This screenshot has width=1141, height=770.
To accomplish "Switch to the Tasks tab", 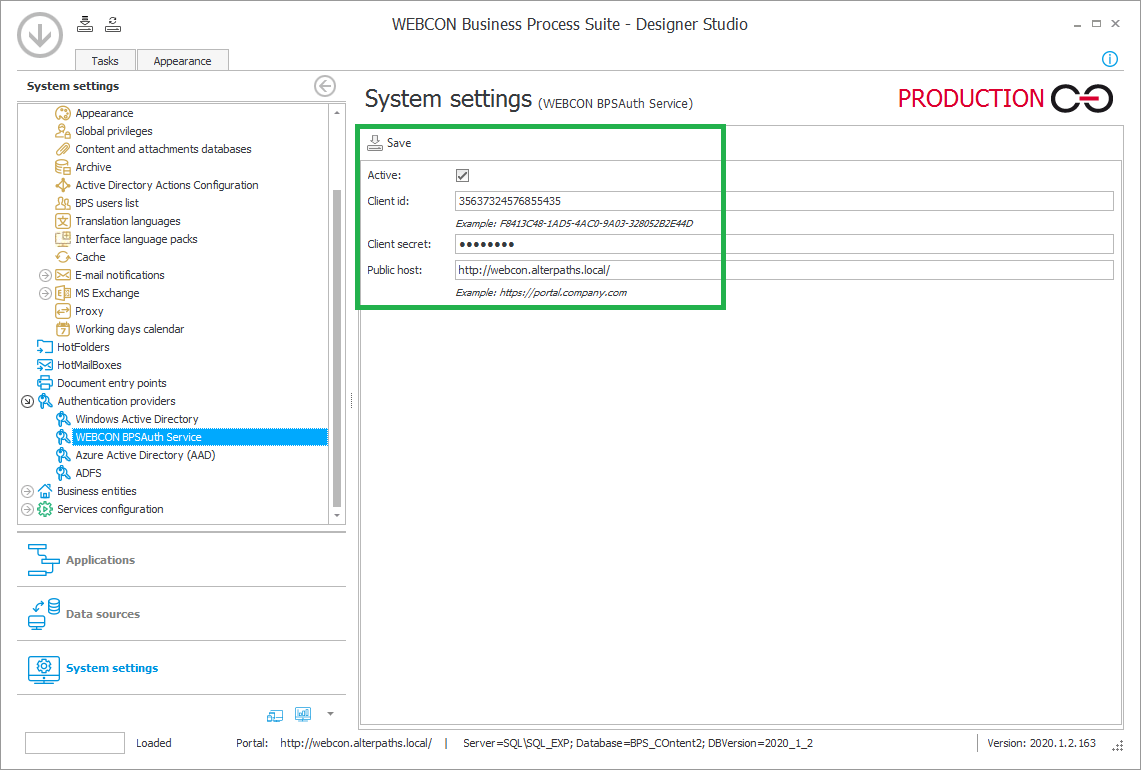I will click(105, 60).
